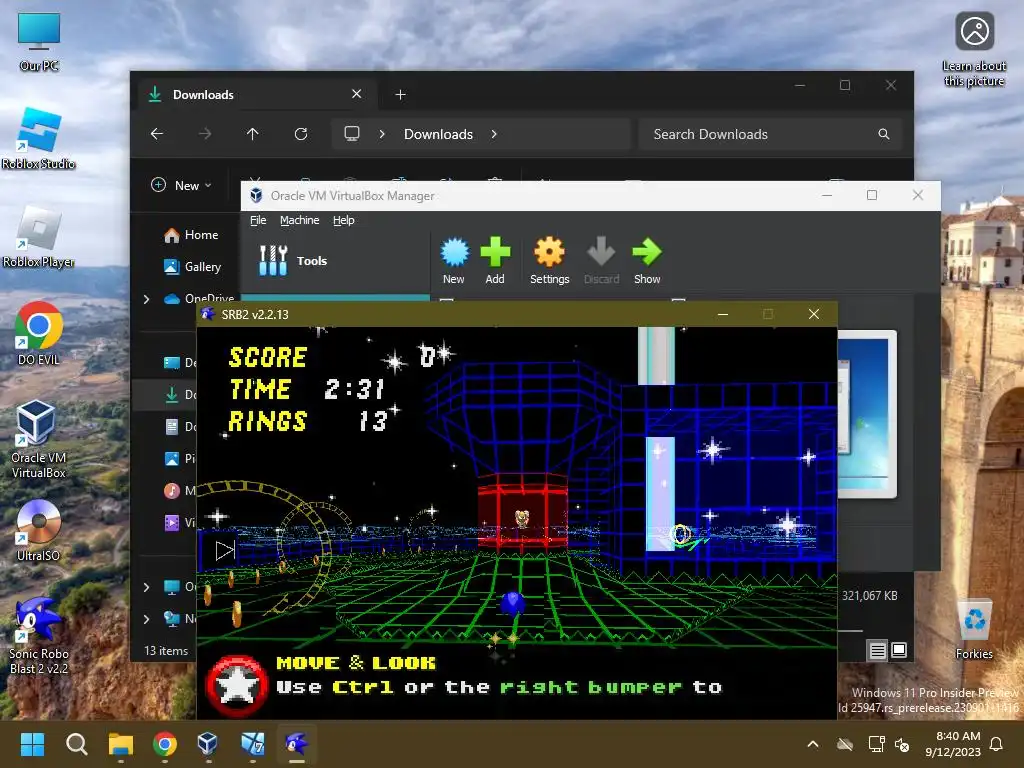Open the Machine menu in VirtualBox

coord(300,220)
